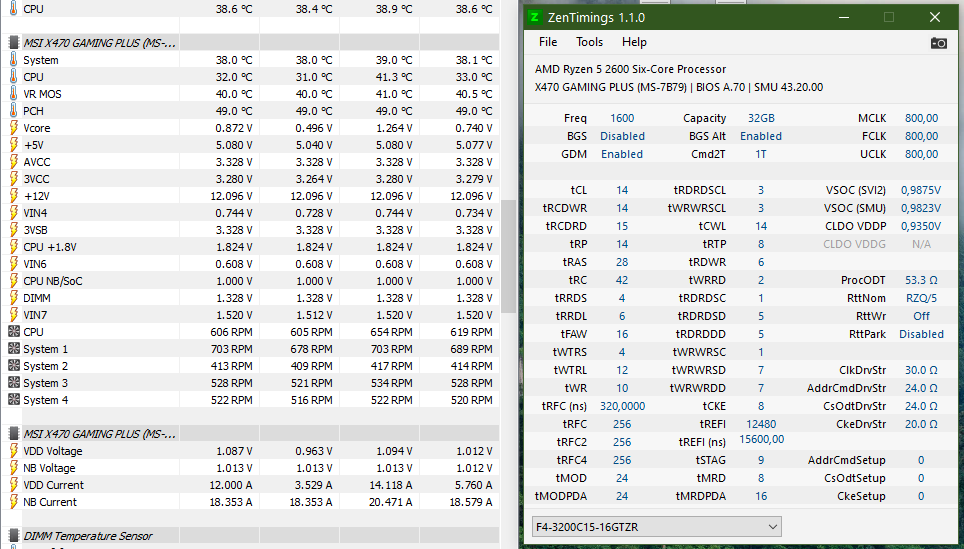Click the lightning icon of CPU +1.8V row
The height and width of the screenshot is (549, 964).
coord(14,247)
